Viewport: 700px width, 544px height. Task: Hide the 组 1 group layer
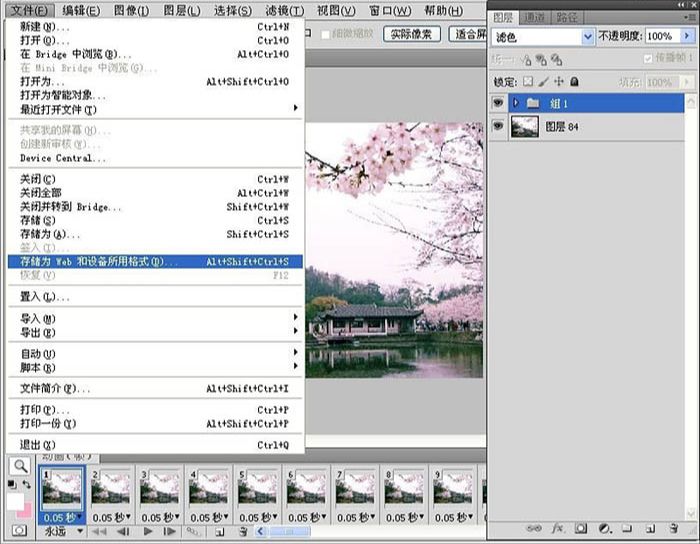click(x=498, y=103)
